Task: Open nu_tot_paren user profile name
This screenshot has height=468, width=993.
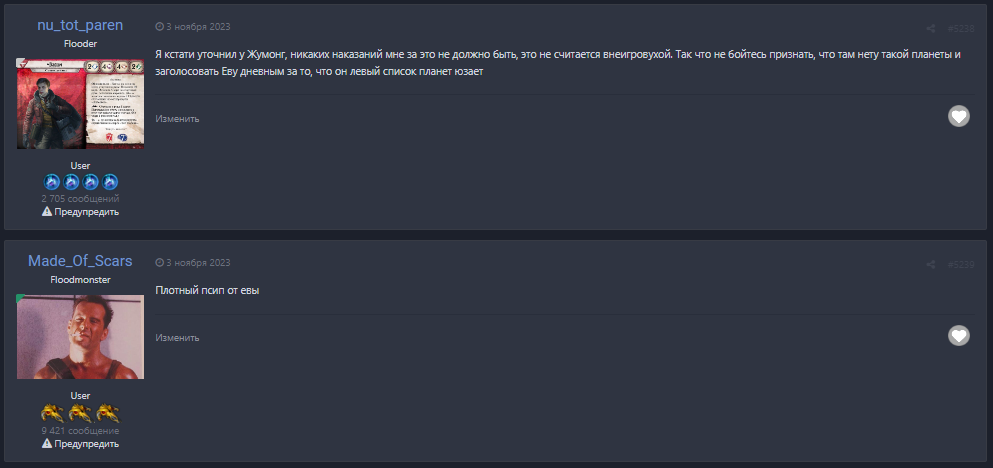Action: click(80, 25)
